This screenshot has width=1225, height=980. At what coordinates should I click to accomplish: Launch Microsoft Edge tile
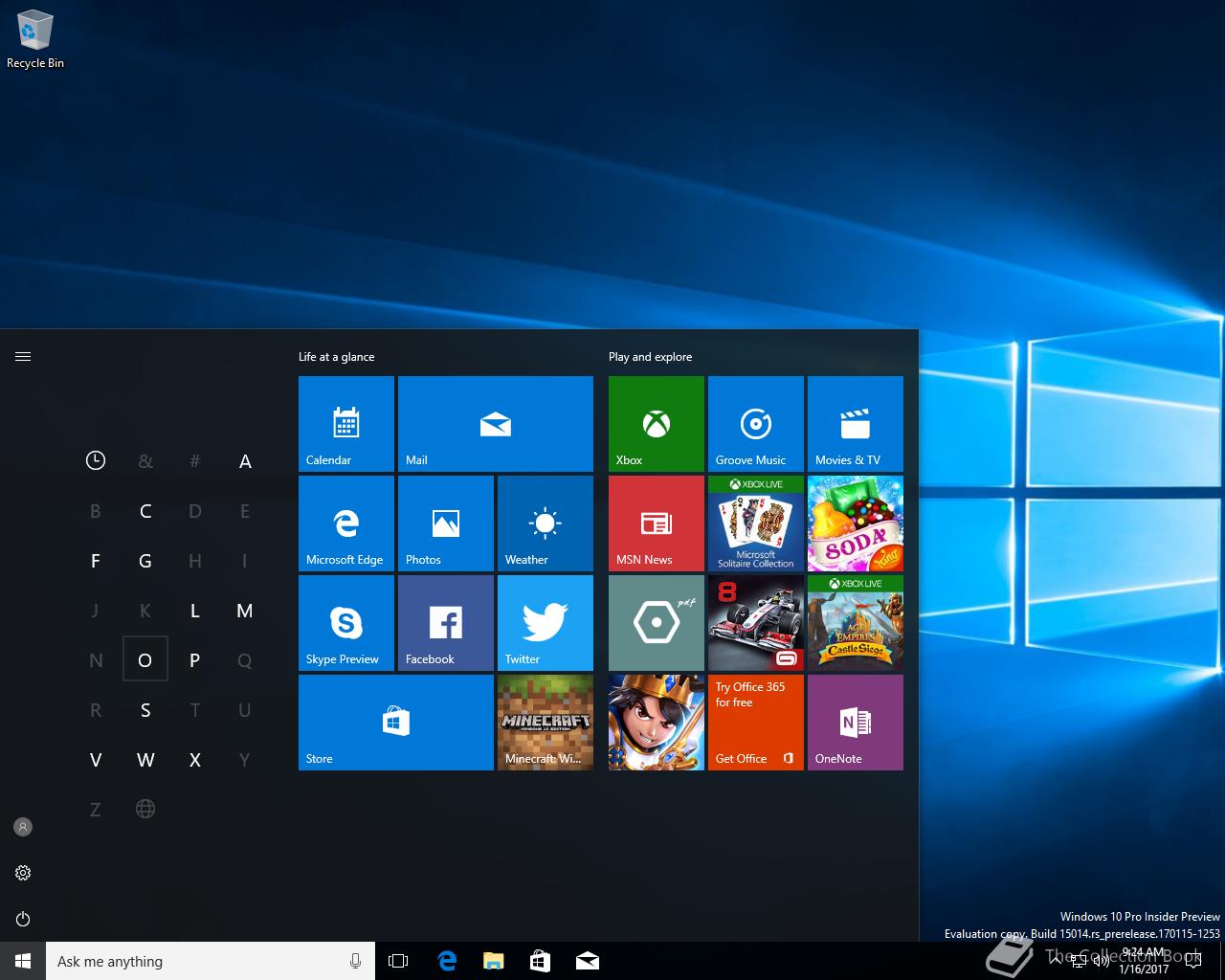346,523
